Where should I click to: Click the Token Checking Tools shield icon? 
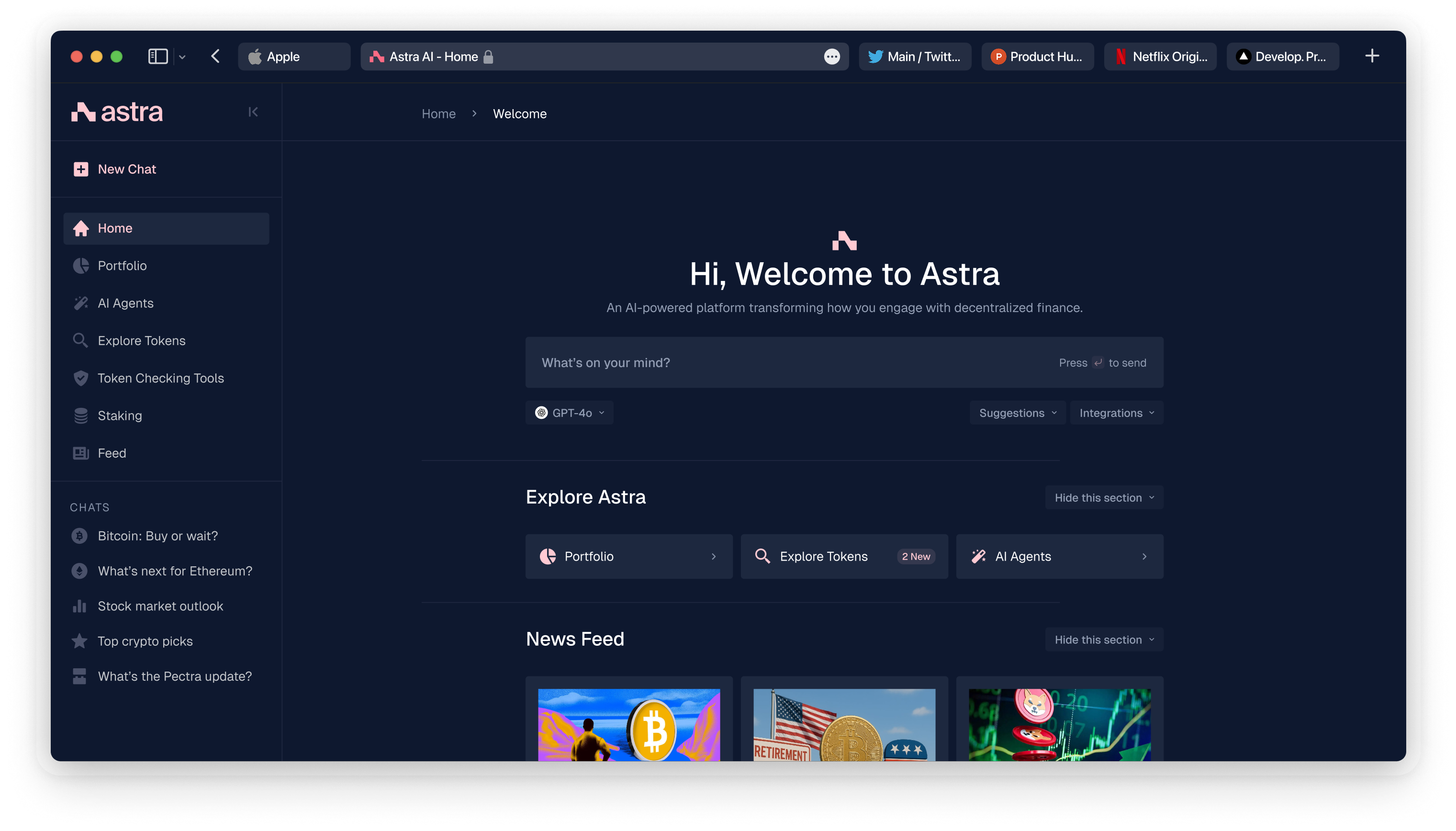(x=80, y=378)
